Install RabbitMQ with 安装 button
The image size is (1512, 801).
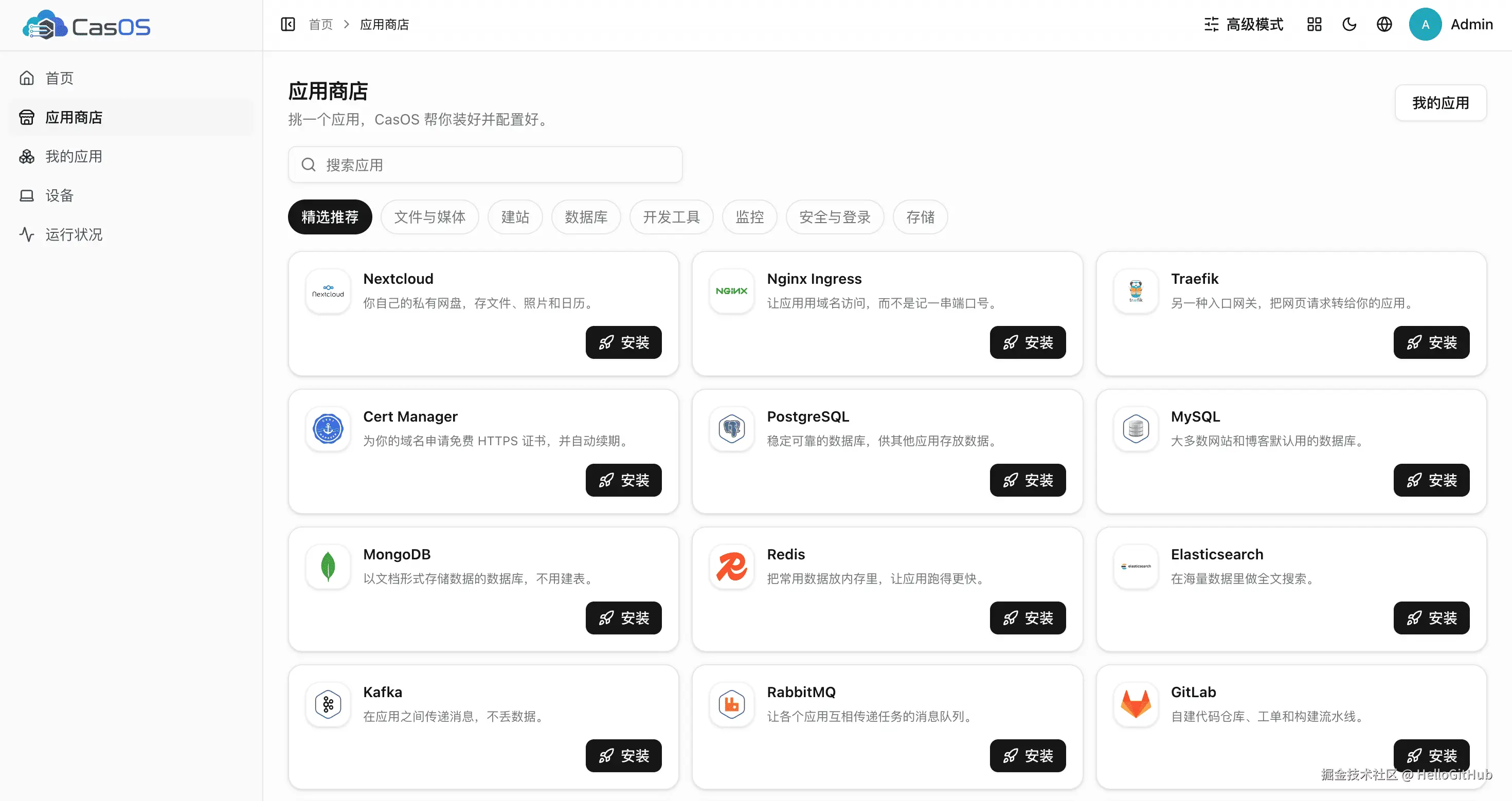(1028, 756)
